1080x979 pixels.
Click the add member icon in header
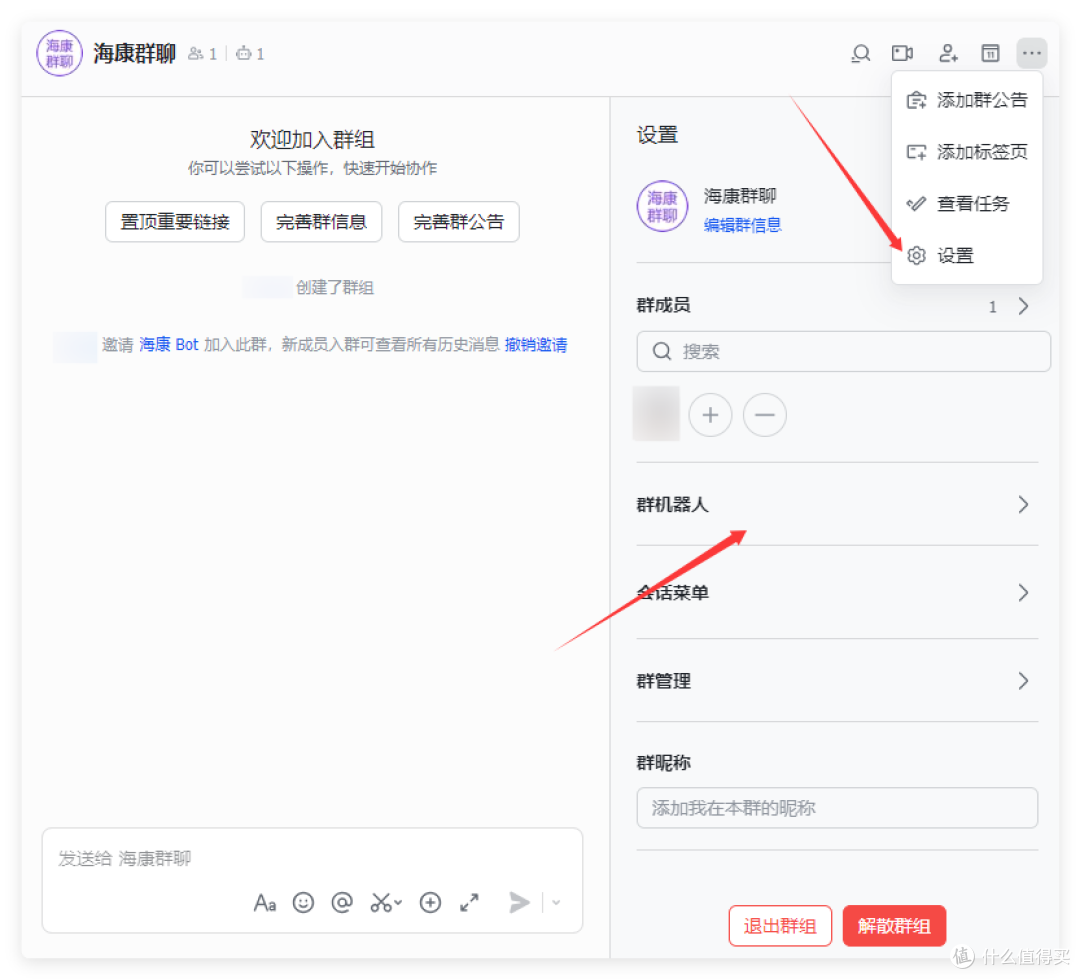click(948, 53)
